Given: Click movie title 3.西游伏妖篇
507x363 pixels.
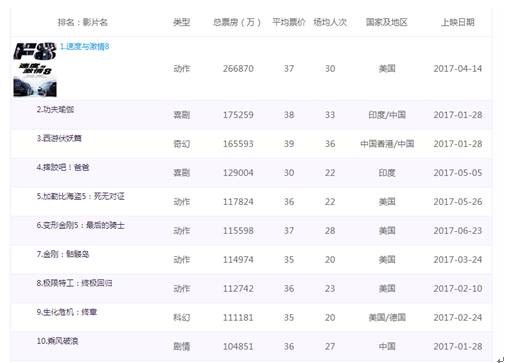Looking at the screenshot, I should (59, 138).
